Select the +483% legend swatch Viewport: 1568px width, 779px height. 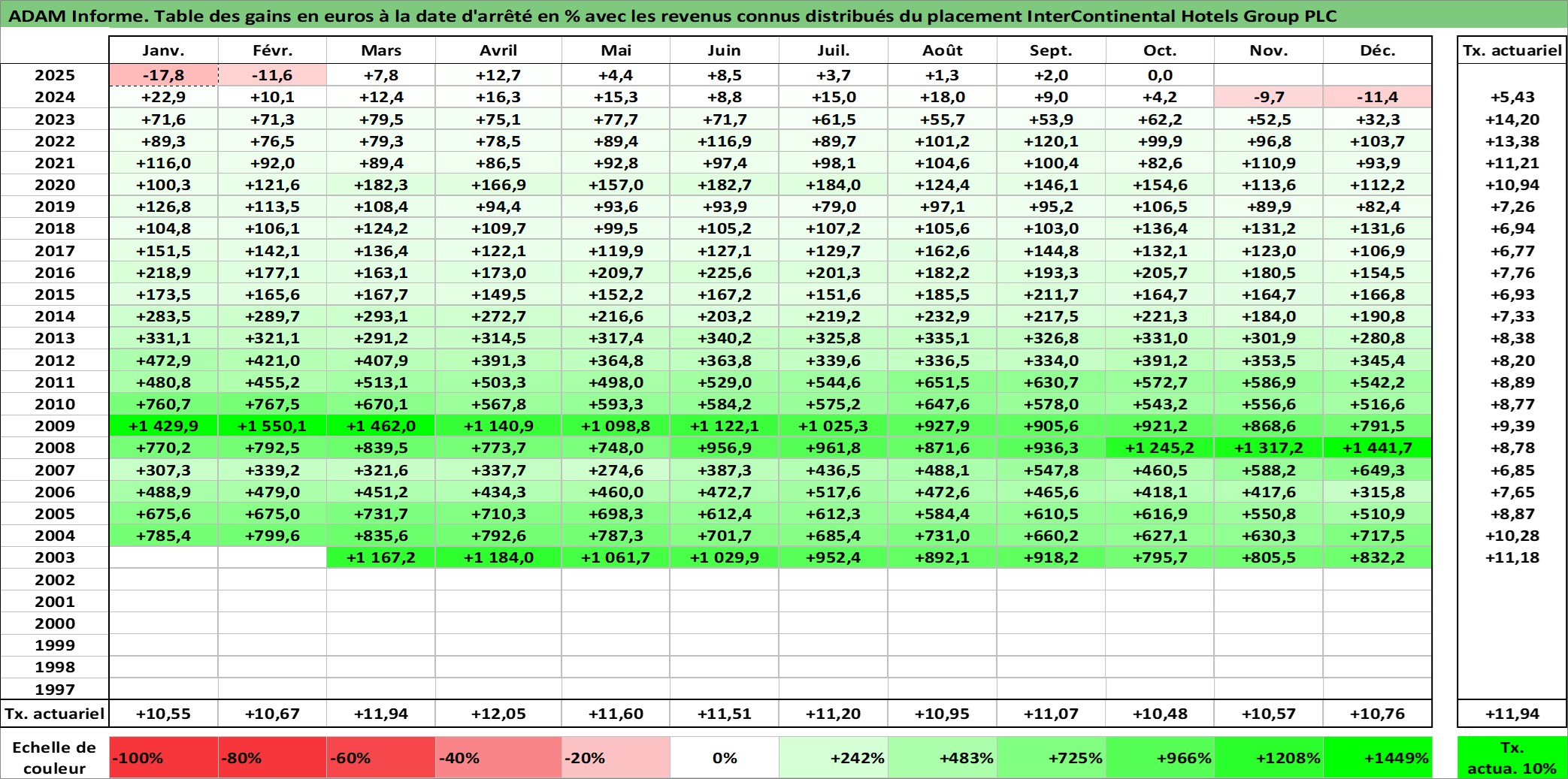pyautogui.click(x=943, y=757)
